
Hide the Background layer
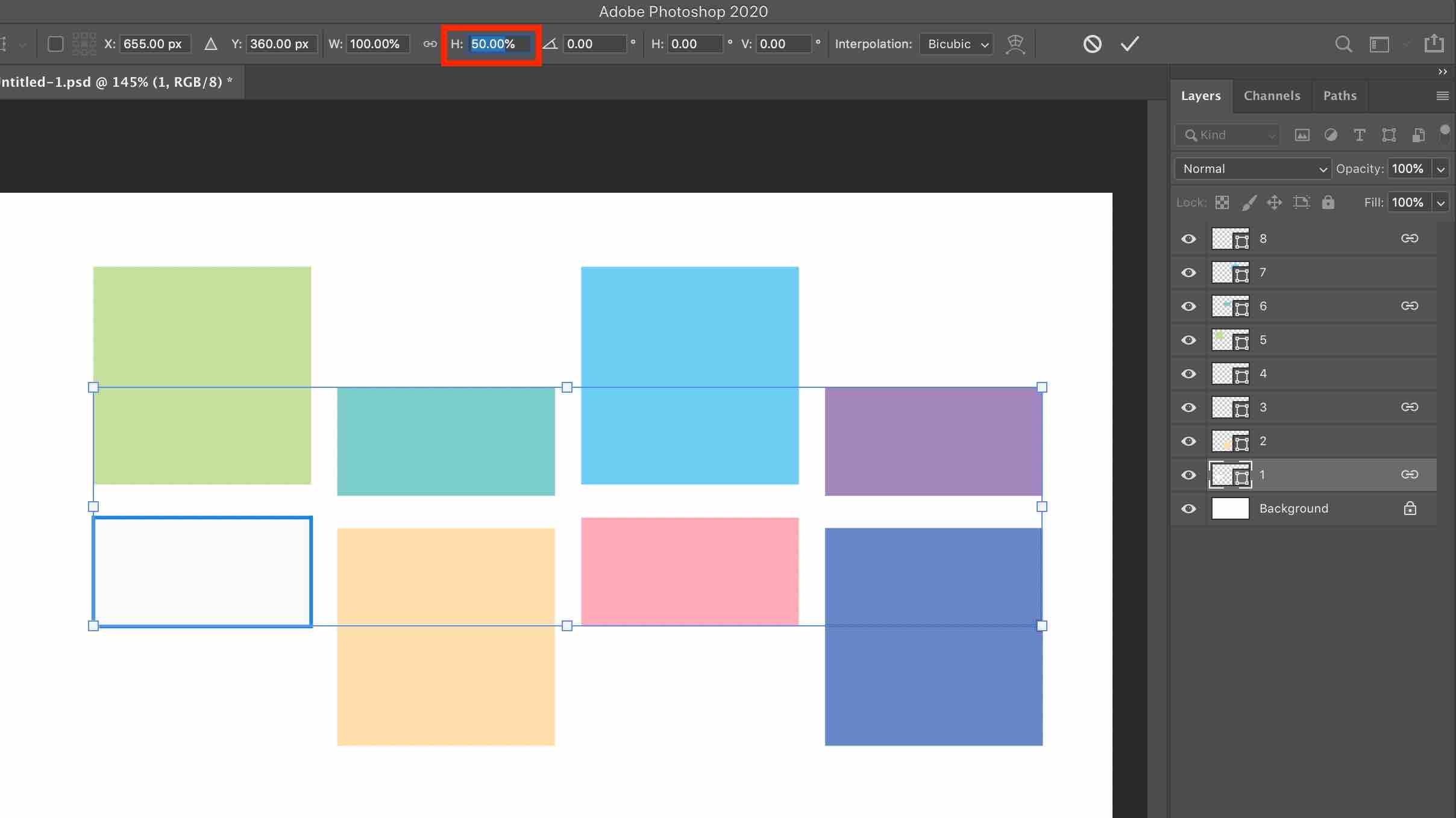tap(1188, 509)
